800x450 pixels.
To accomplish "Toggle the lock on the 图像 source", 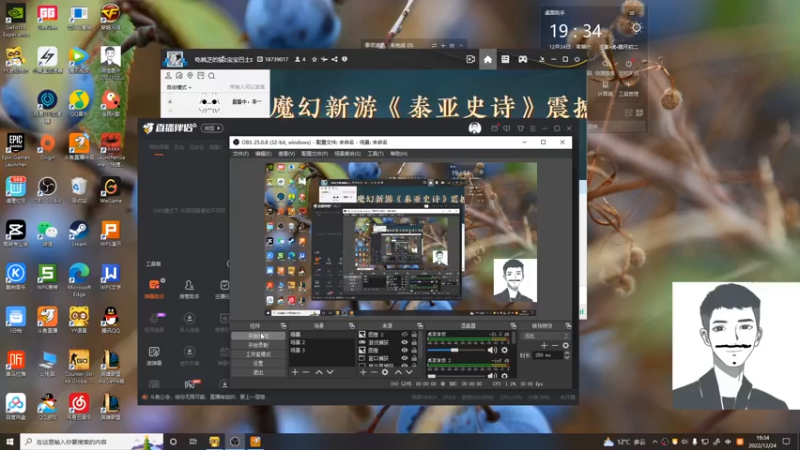I will click(414, 351).
